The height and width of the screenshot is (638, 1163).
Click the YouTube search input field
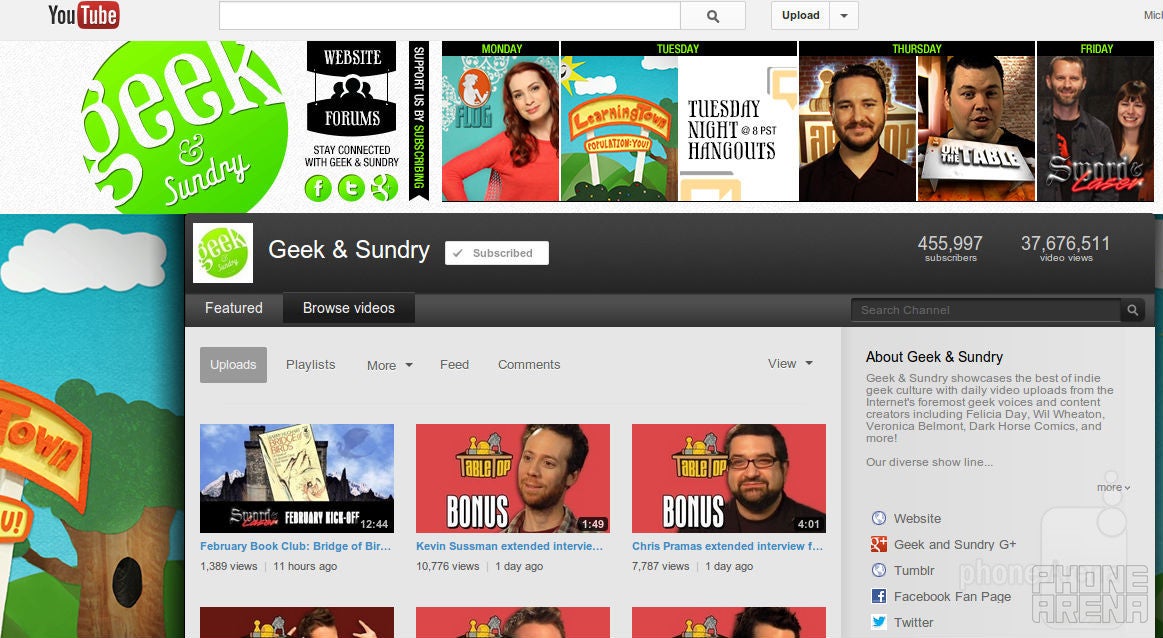pyautogui.click(x=449, y=16)
